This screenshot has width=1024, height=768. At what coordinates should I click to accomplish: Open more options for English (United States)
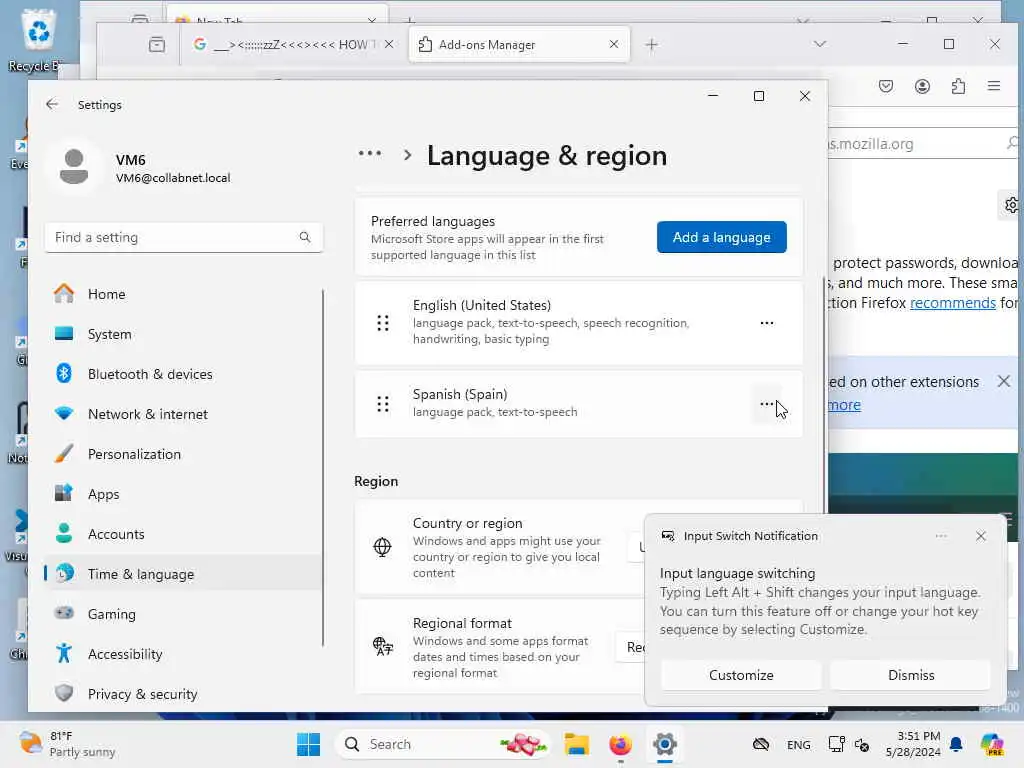click(x=767, y=323)
